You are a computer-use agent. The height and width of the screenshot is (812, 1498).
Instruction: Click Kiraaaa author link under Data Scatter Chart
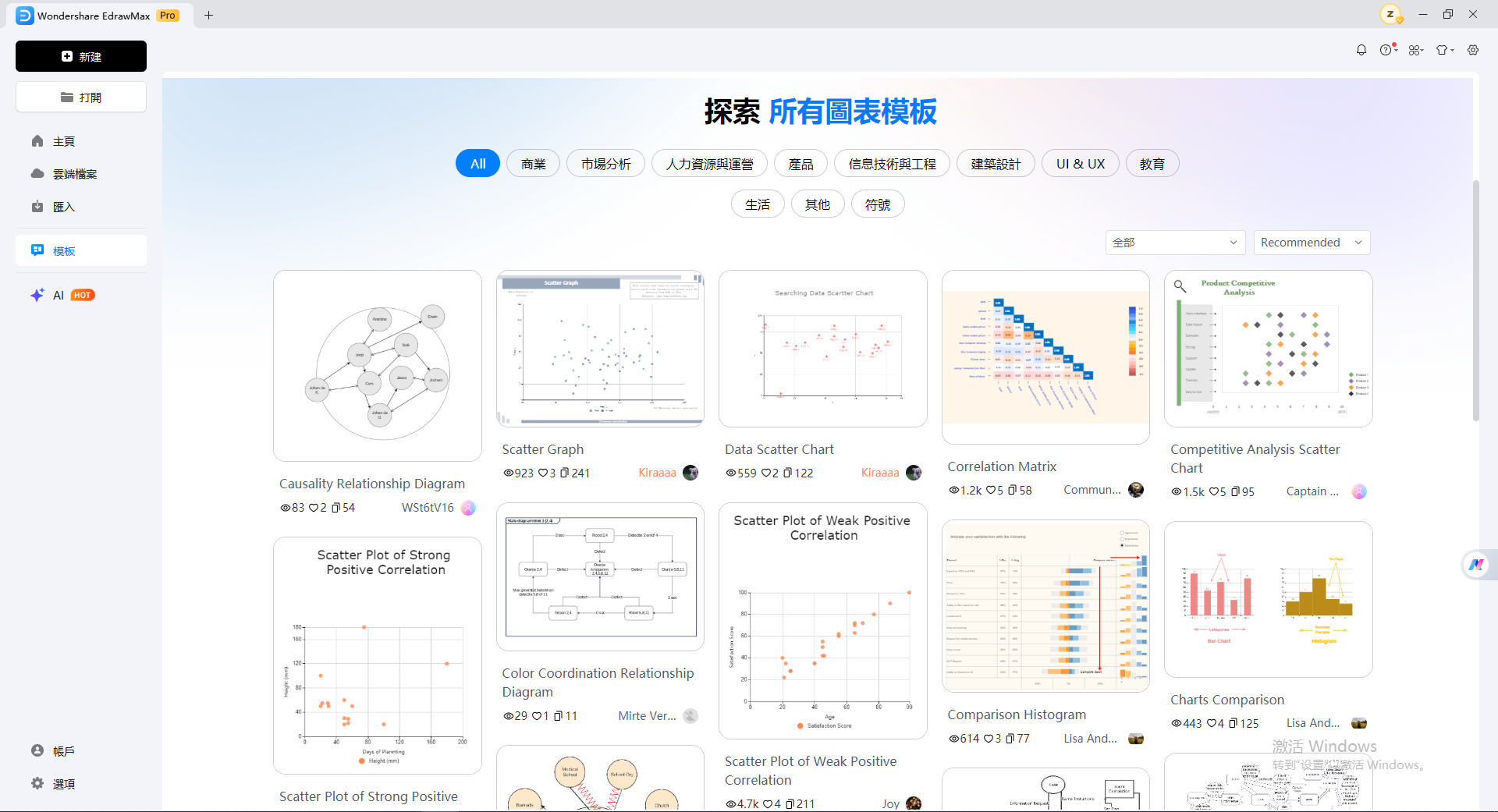pos(879,473)
